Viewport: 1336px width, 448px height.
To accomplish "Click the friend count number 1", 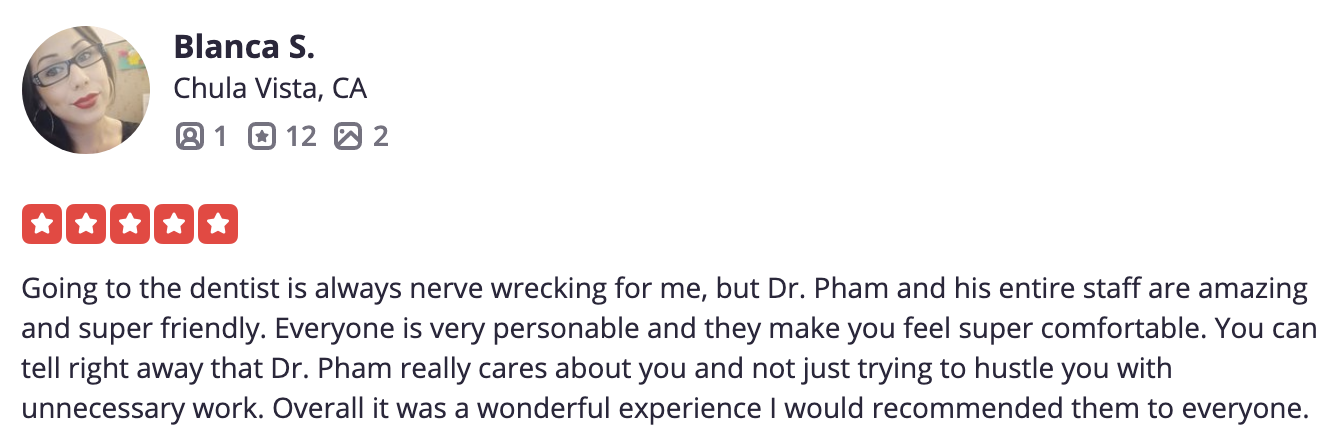I will [219, 135].
